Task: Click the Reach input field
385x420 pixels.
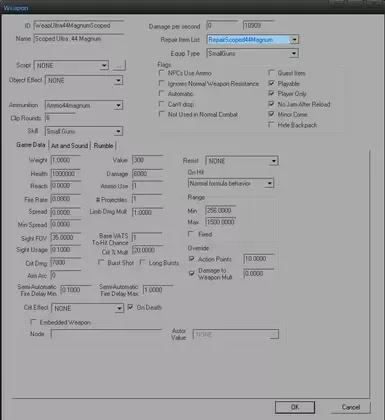Action: click(66, 186)
